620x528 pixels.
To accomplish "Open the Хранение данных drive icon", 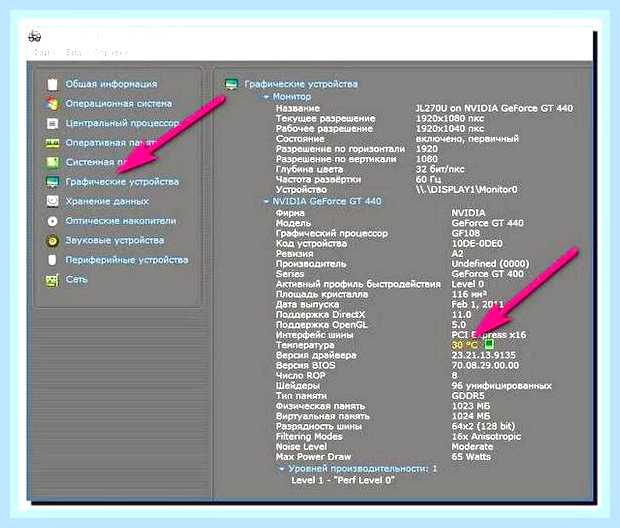I will (53, 201).
